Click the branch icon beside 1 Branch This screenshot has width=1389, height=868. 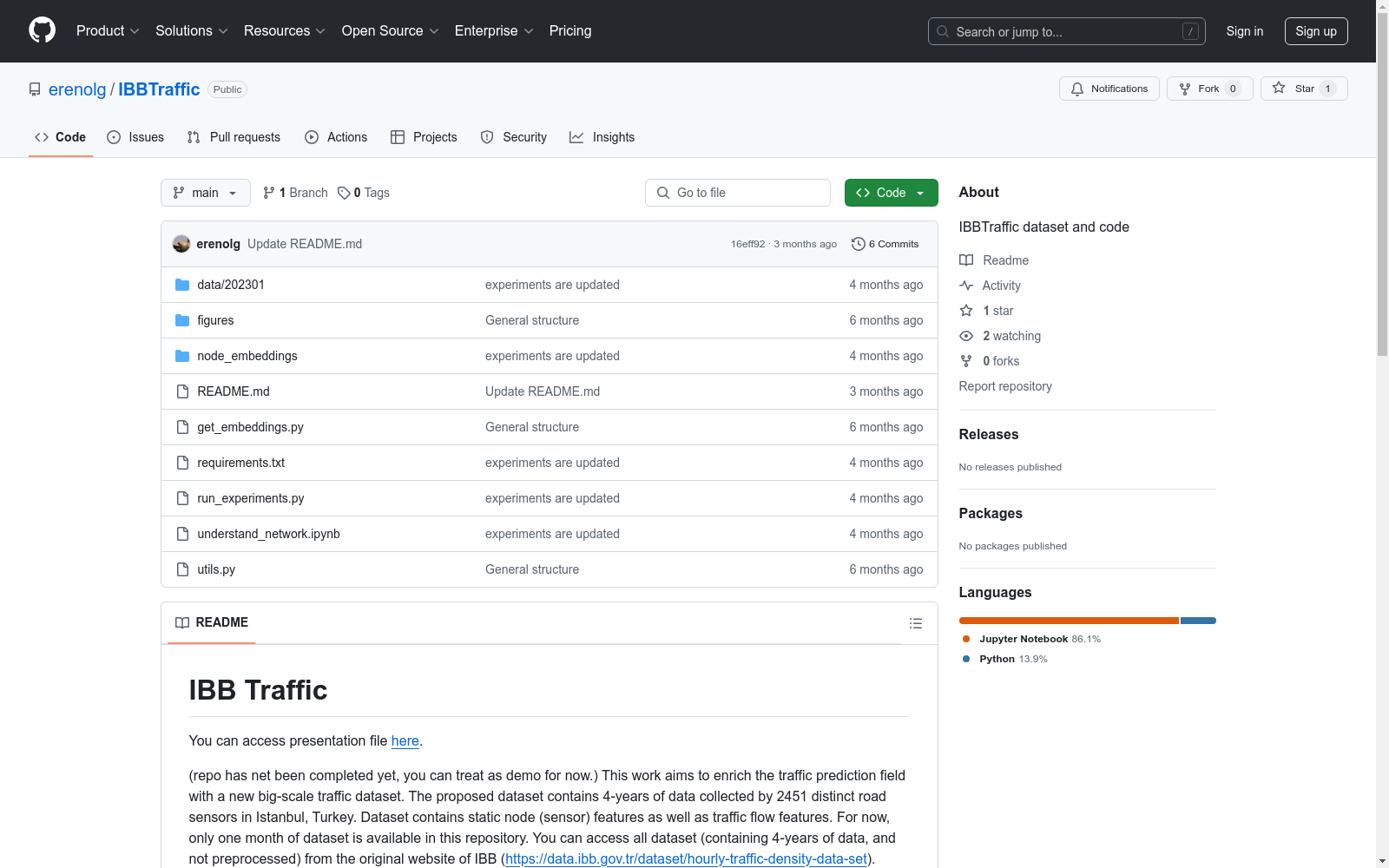(269, 193)
